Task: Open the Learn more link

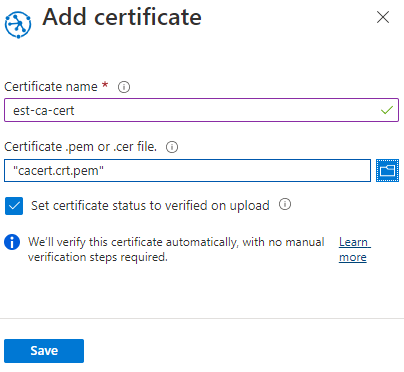Action: (x=355, y=249)
